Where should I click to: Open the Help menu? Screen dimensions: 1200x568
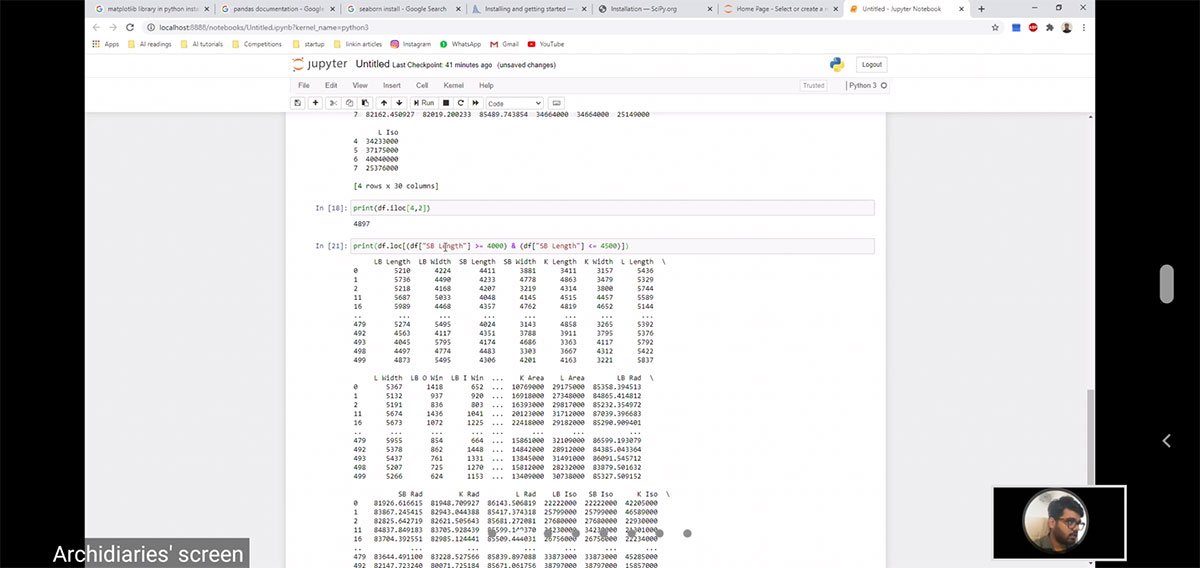[x=486, y=86]
